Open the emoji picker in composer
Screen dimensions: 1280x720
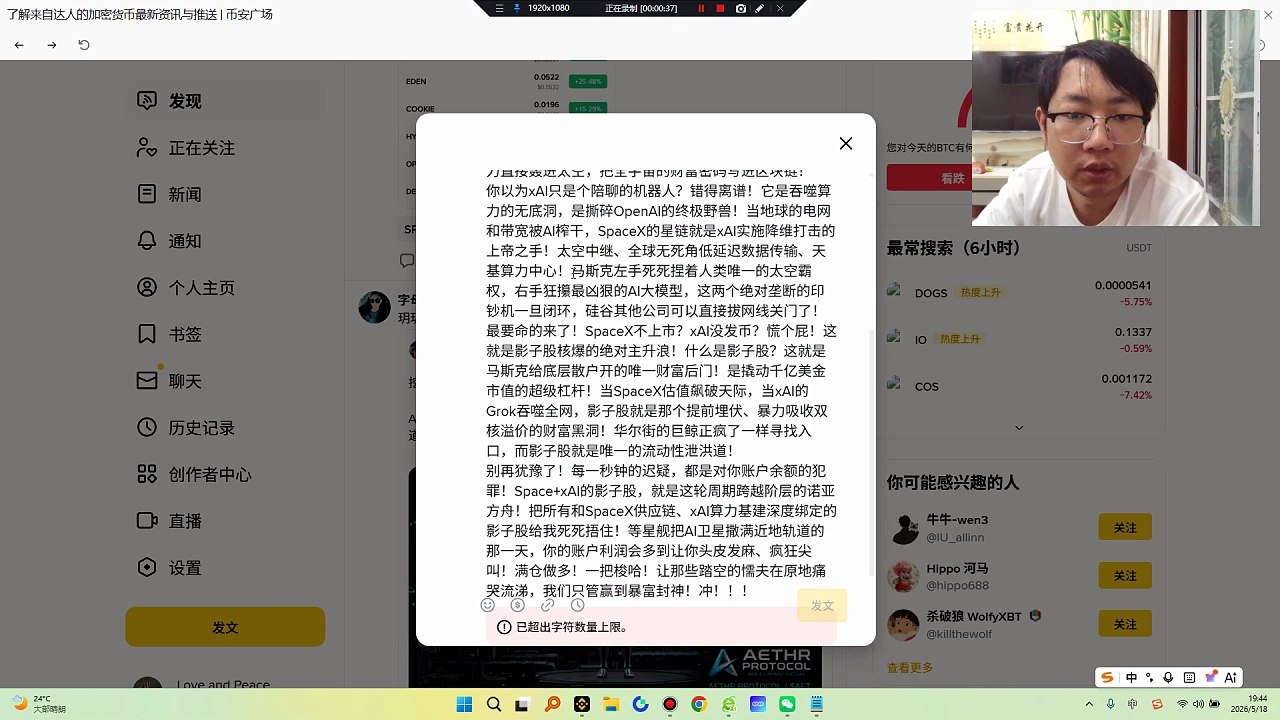pos(488,605)
